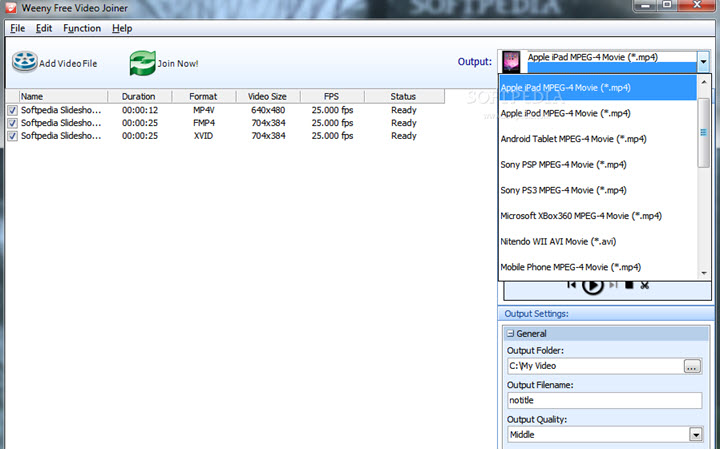This screenshot has width=720, height=450.
Task: Click the format list scroll down arrow
Action: (703, 273)
